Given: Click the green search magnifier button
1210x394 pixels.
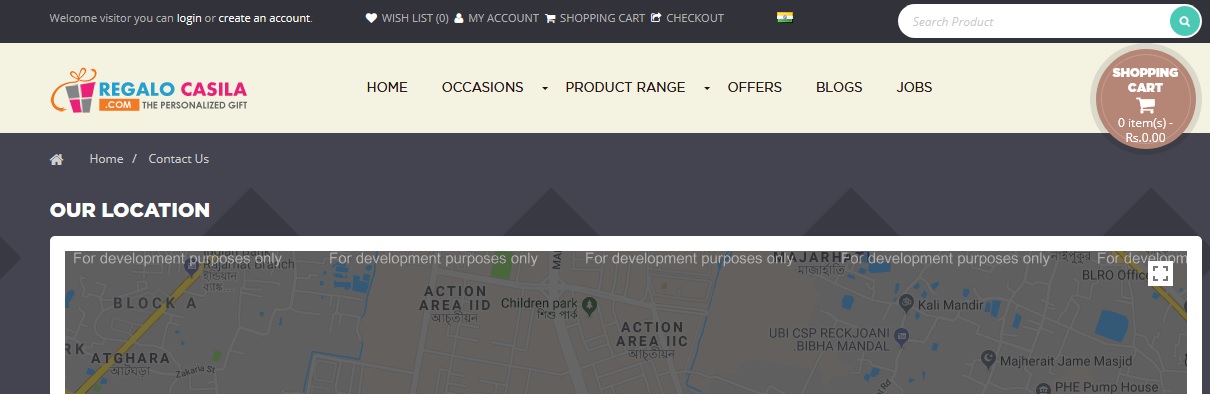Looking at the screenshot, I should tap(1184, 21).
